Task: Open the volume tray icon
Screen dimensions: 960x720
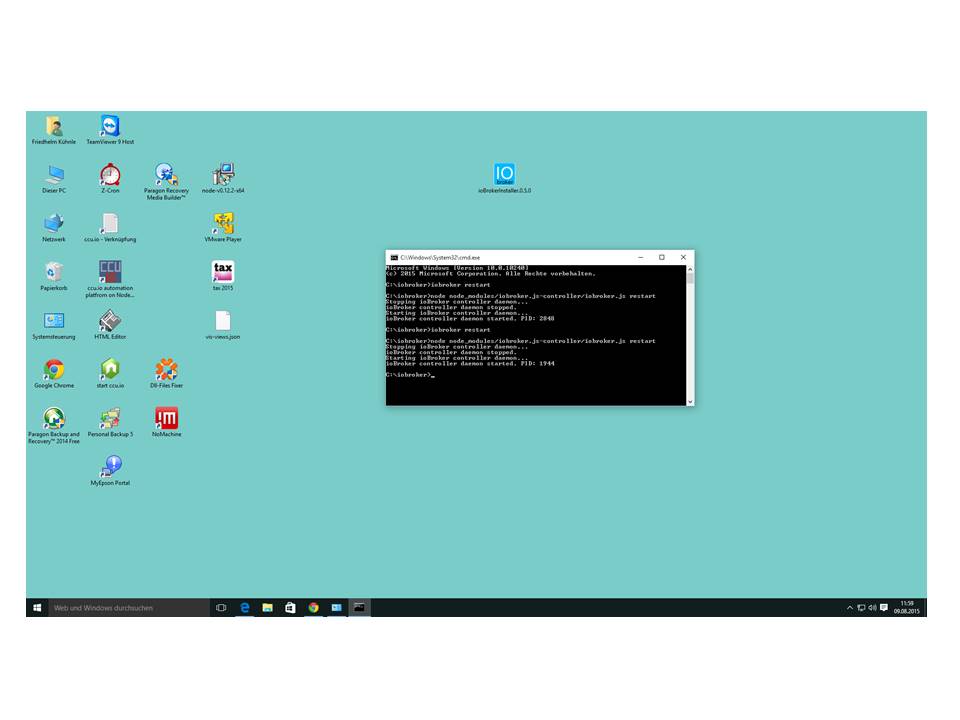Action: click(x=872, y=608)
